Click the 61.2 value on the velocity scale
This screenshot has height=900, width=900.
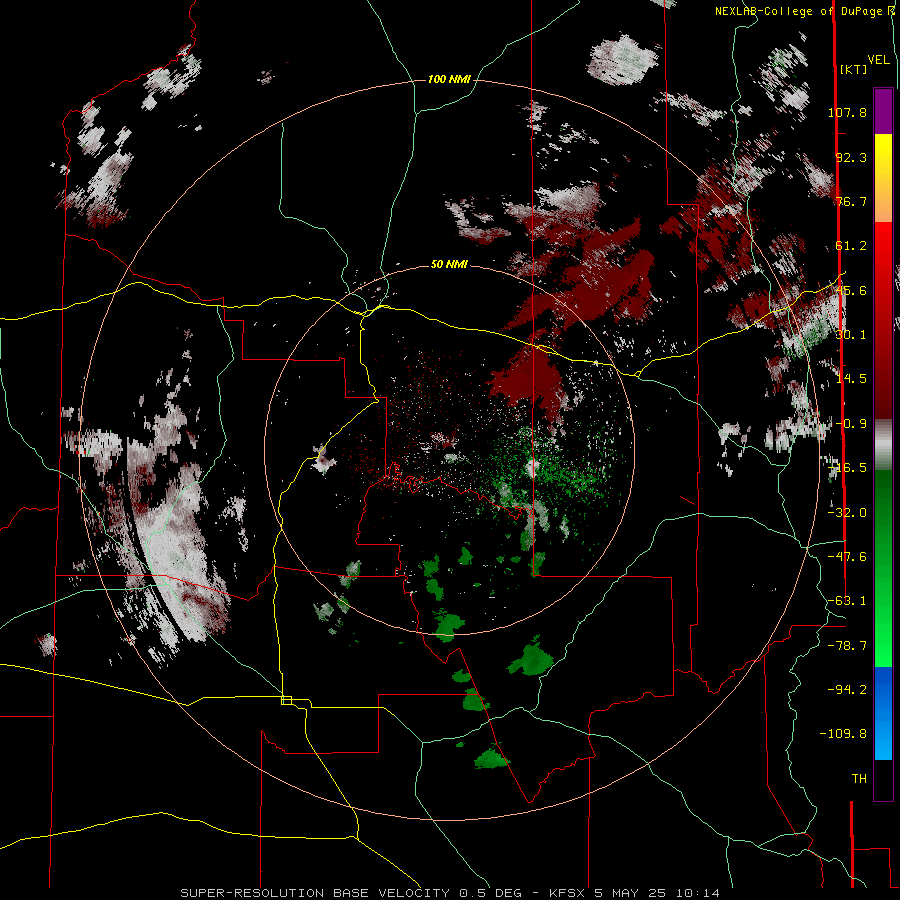tap(851, 246)
